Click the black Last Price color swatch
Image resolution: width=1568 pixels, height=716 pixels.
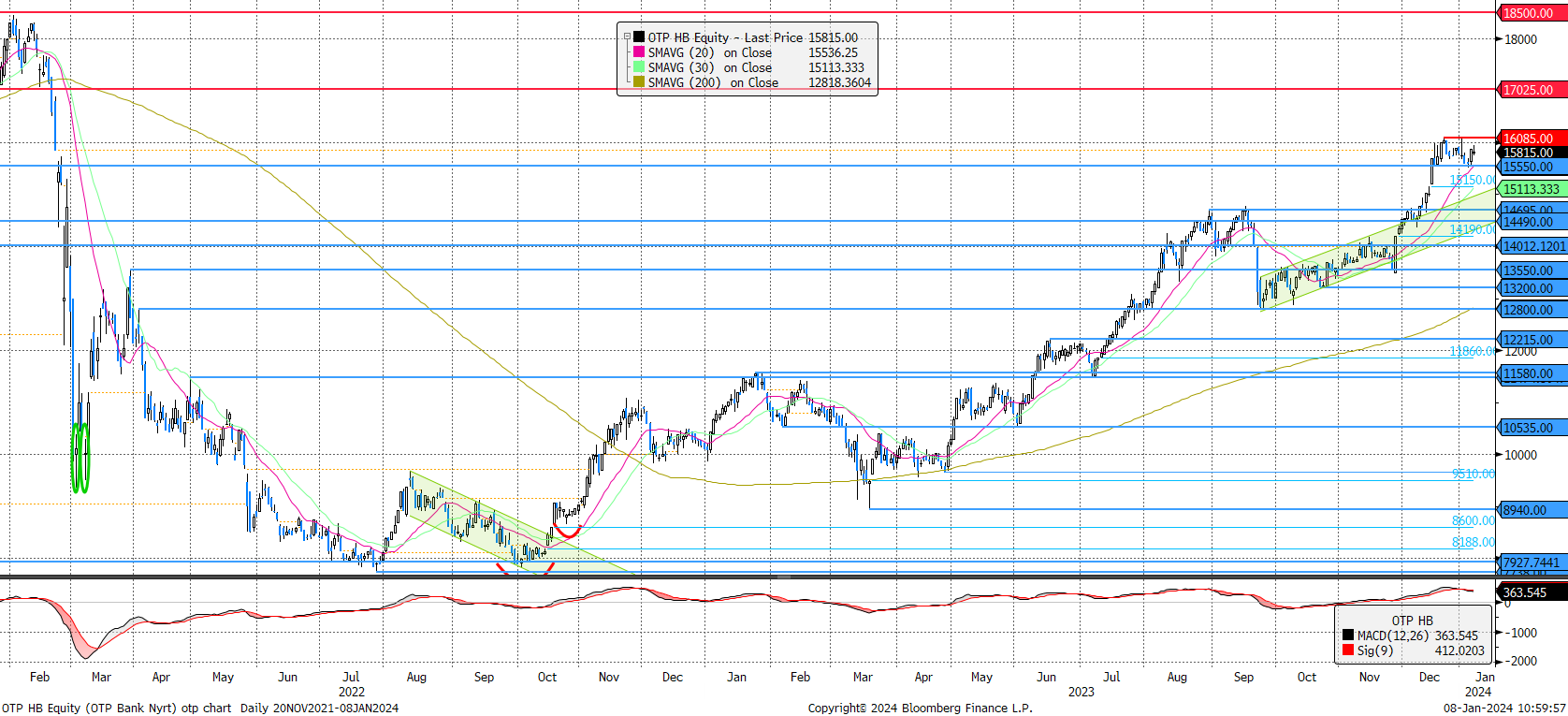[639, 37]
